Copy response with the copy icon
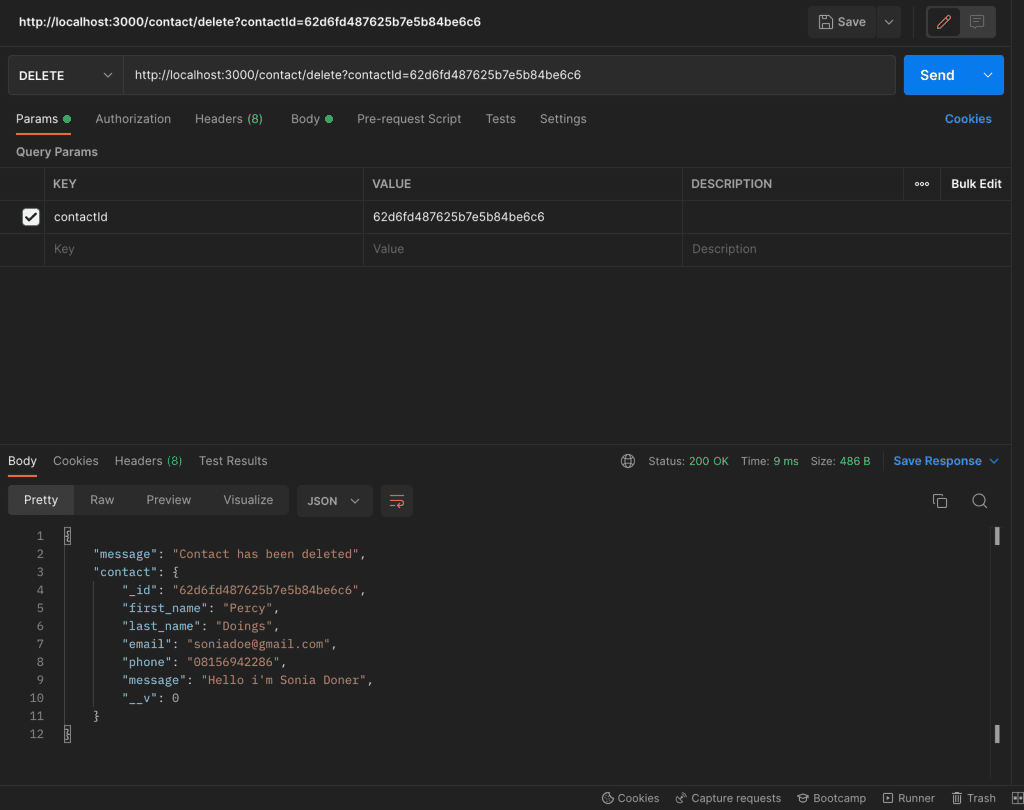Image resolution: width=1024 pixels, height=810 pixels. tap(940, 501)
